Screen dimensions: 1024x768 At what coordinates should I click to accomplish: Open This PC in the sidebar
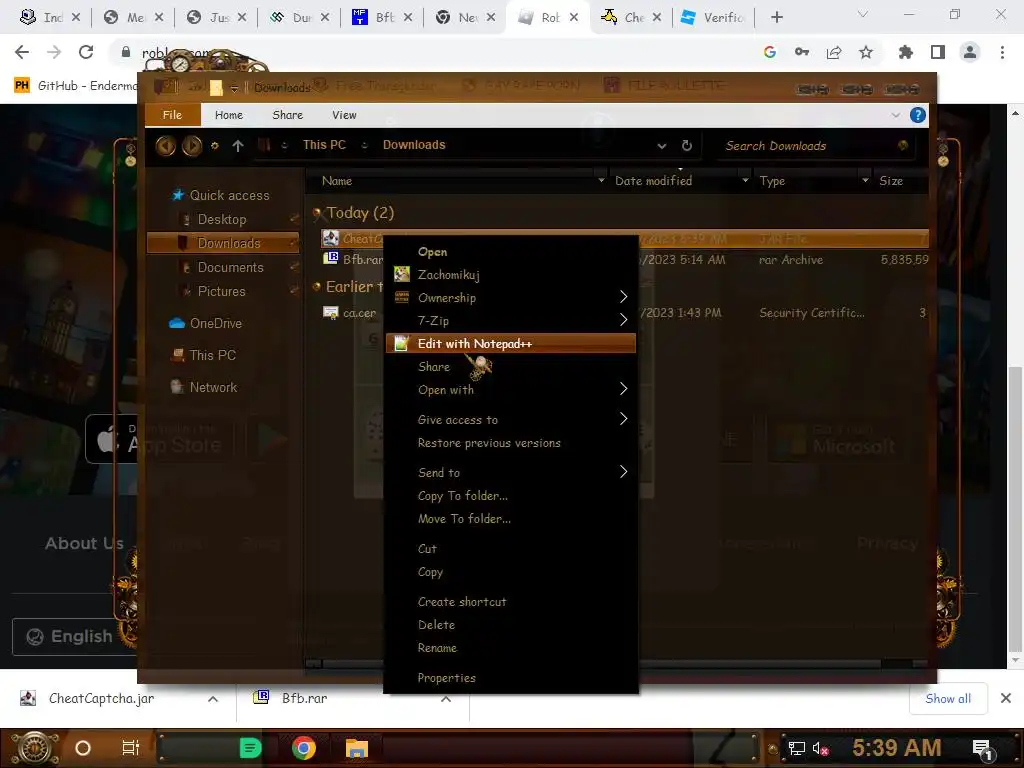[212, 355]
